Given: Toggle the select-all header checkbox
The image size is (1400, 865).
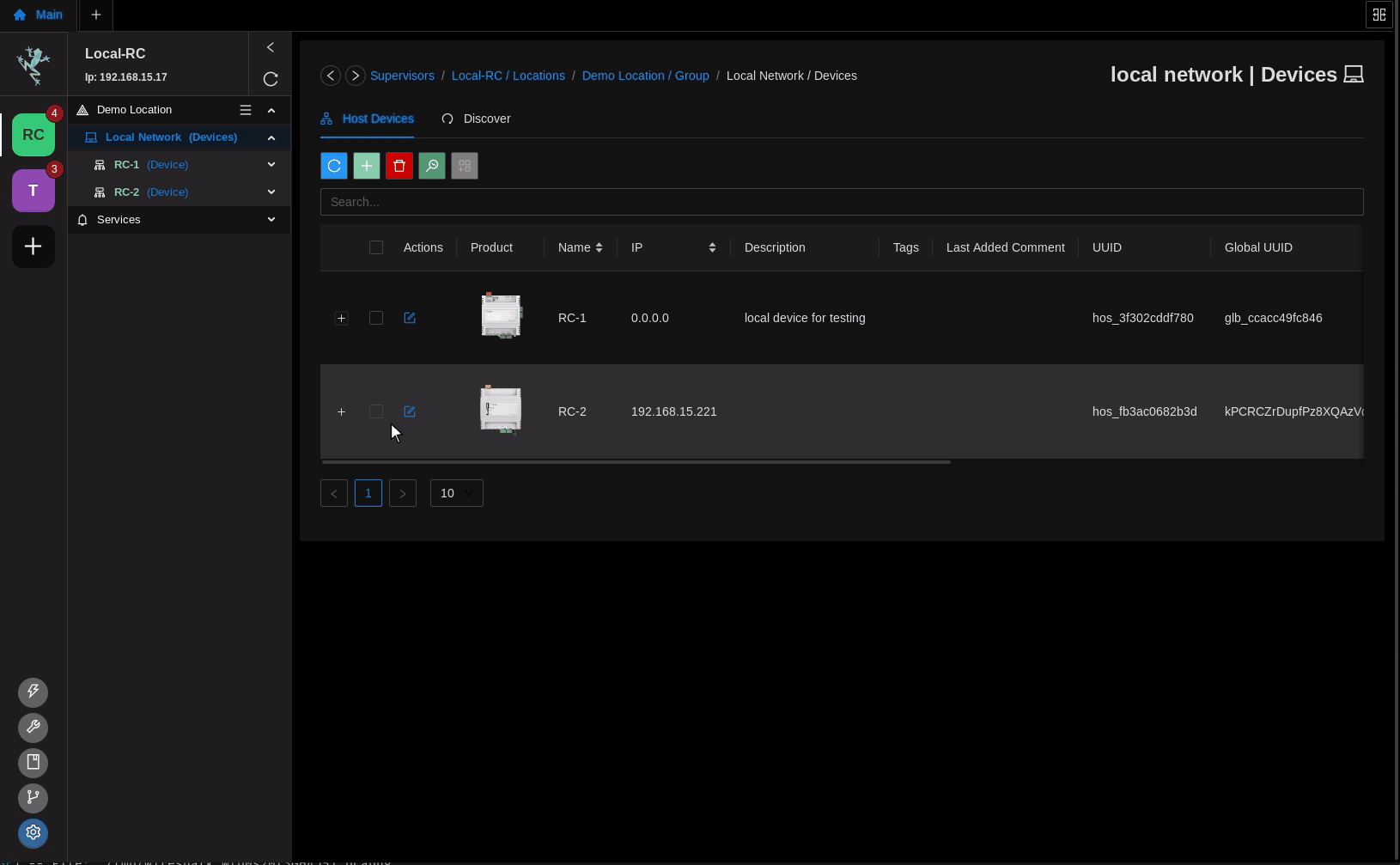Looking at the screenshot, I should (x=376, y=247).
